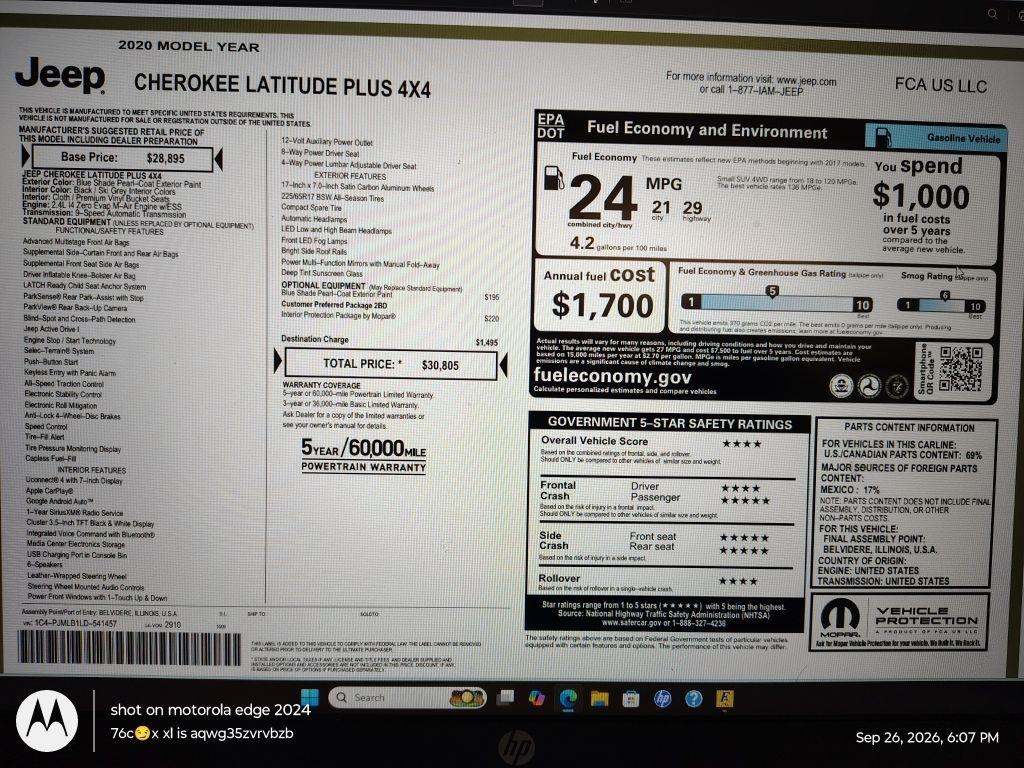Screen dimensions: 1024x768
Task: Open Task View from the taskbar
Action: pos(505,698)
